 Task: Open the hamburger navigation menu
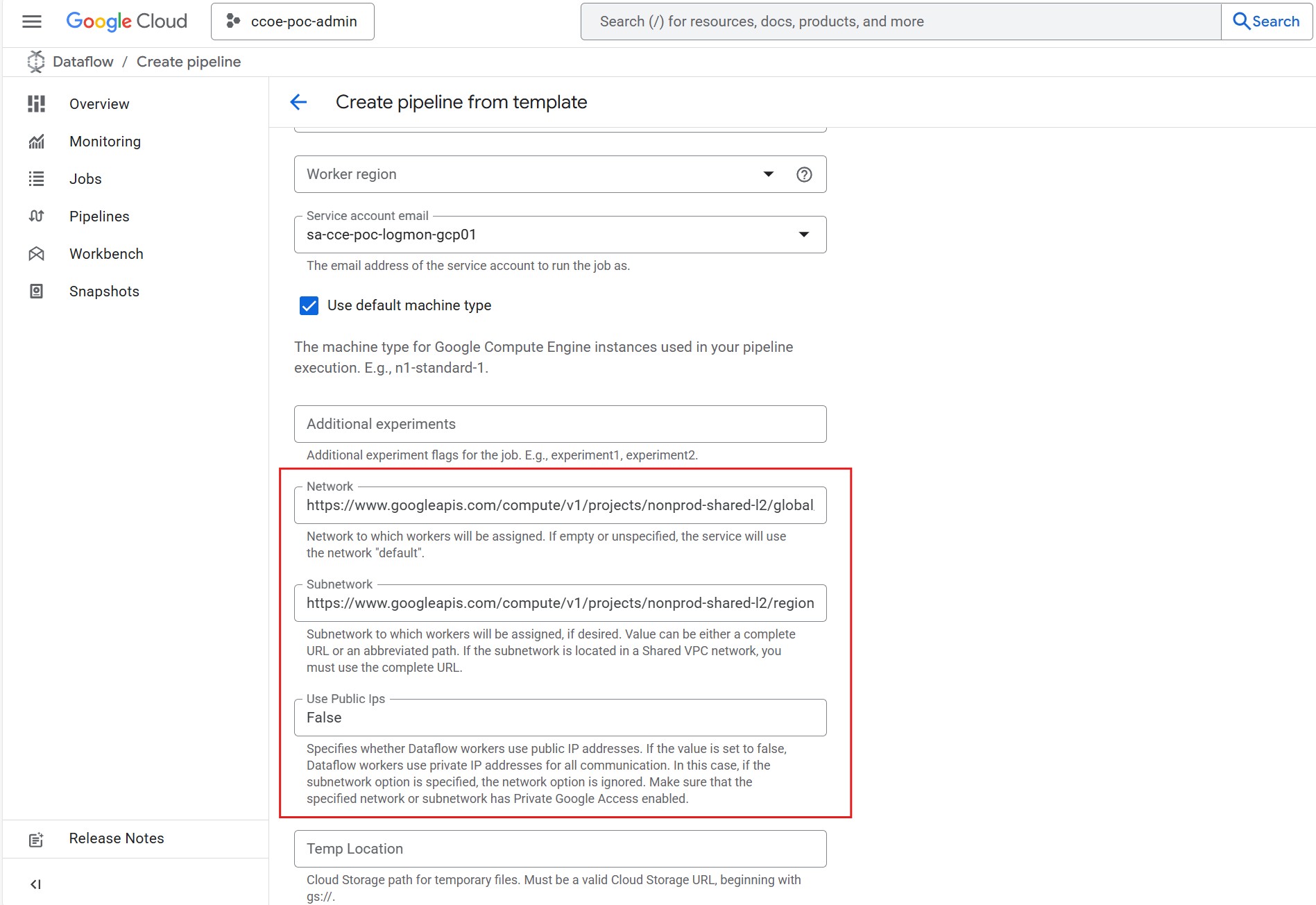32,22
